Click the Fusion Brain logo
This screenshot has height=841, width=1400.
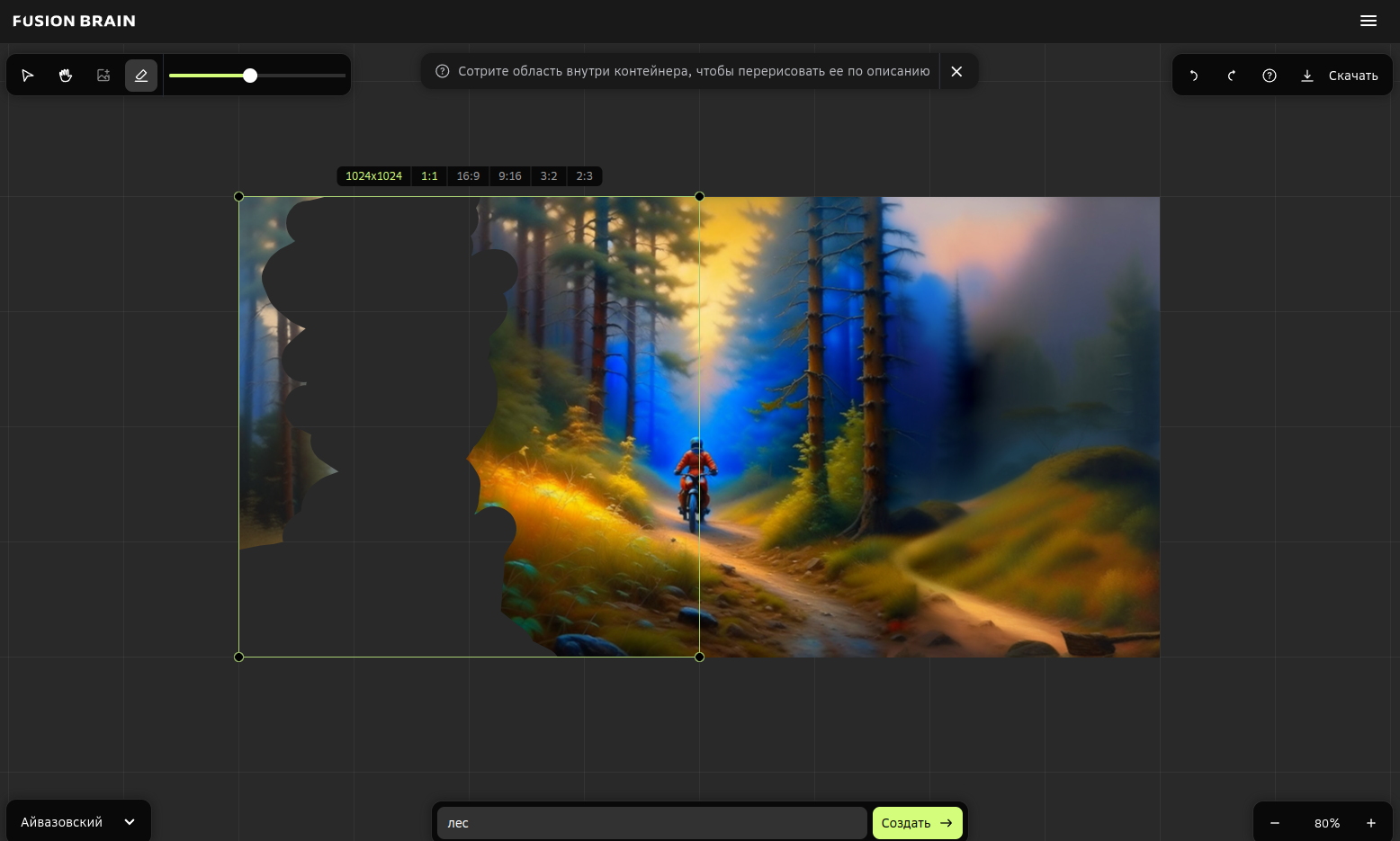[74, 21]
